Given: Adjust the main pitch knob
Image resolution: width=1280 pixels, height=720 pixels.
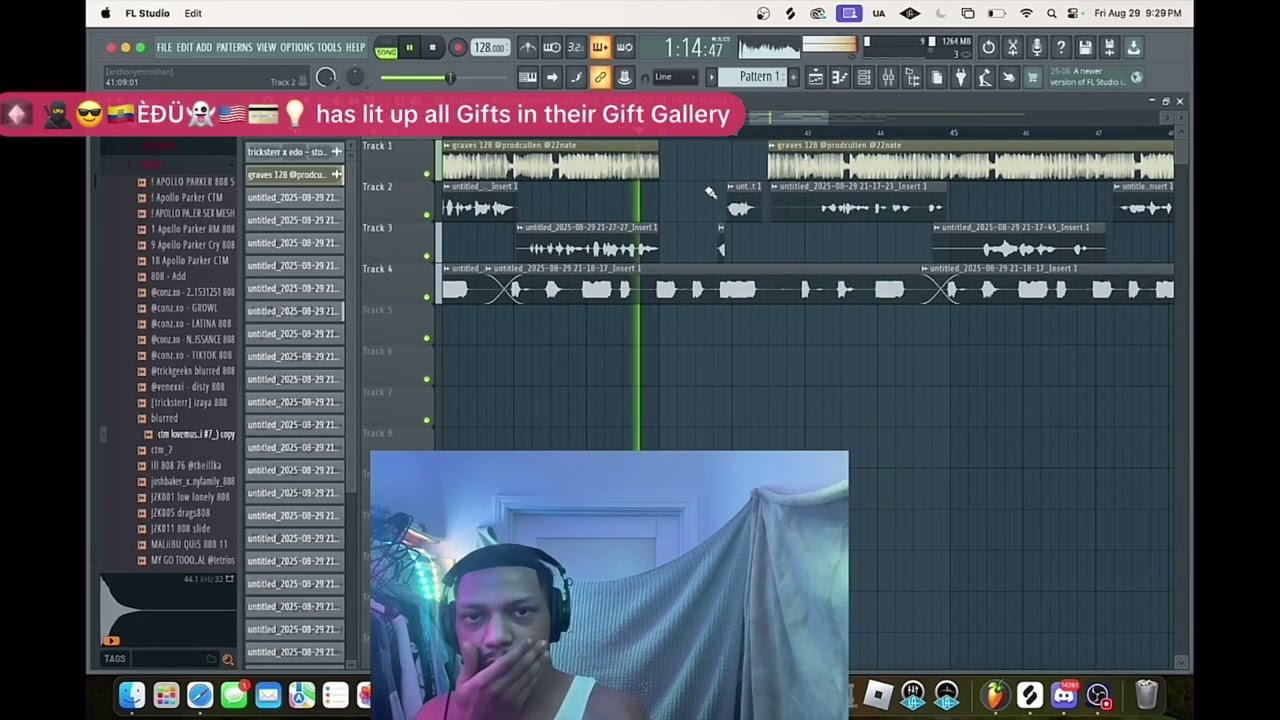Looking at the screenshot, I should (x=355, y=77).
